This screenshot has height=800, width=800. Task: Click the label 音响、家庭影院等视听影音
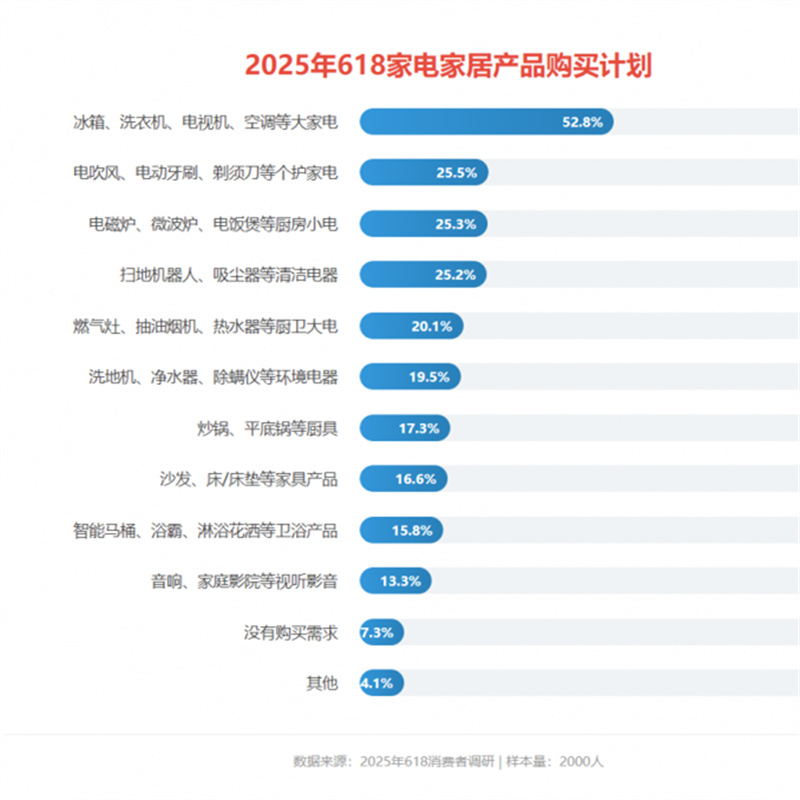[x=244, y=581]
